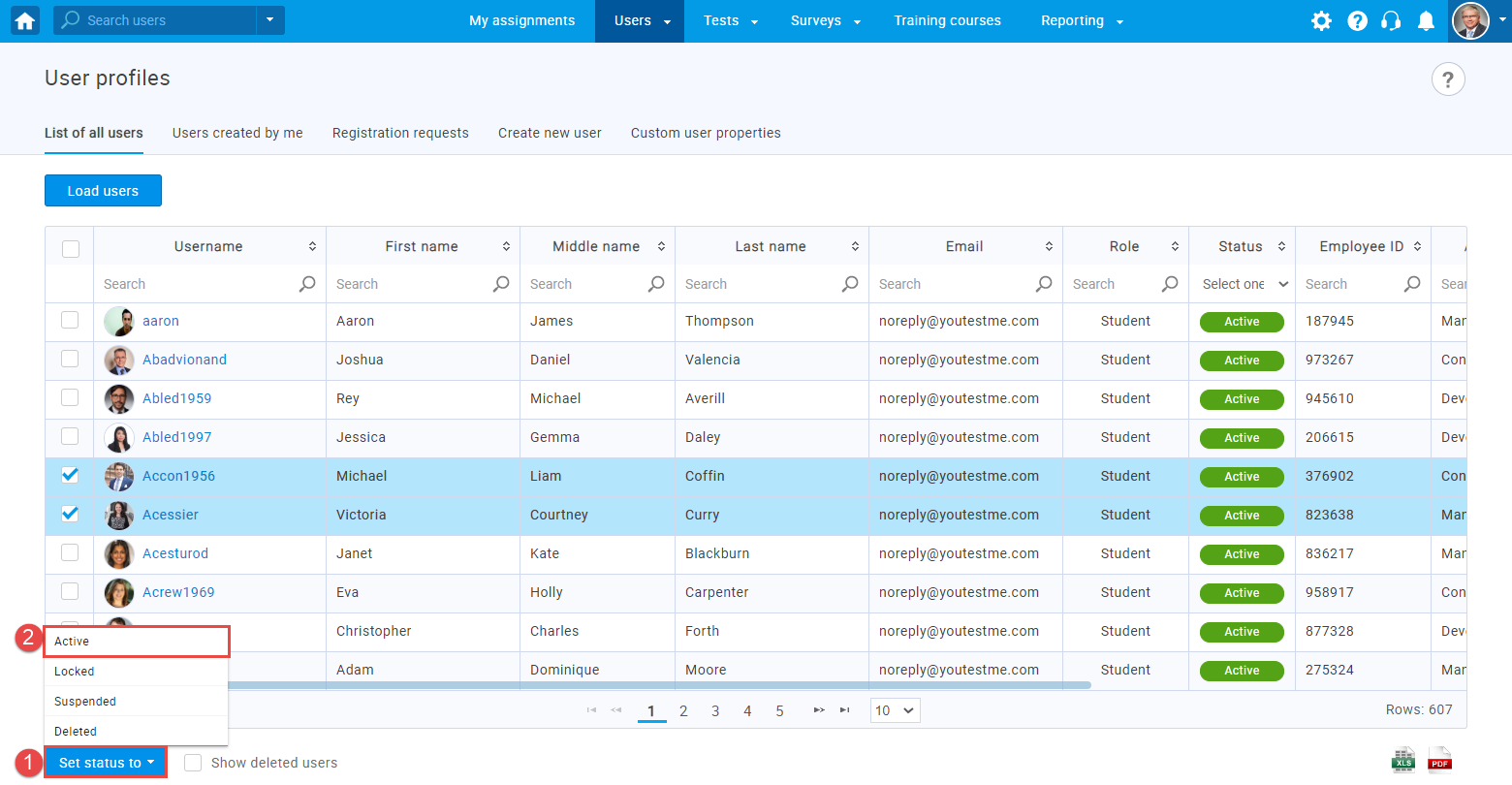Open the Abadvionand user profile link
Screen dimensions: 1512x785
pyautogui.click(x=184, y=360)
